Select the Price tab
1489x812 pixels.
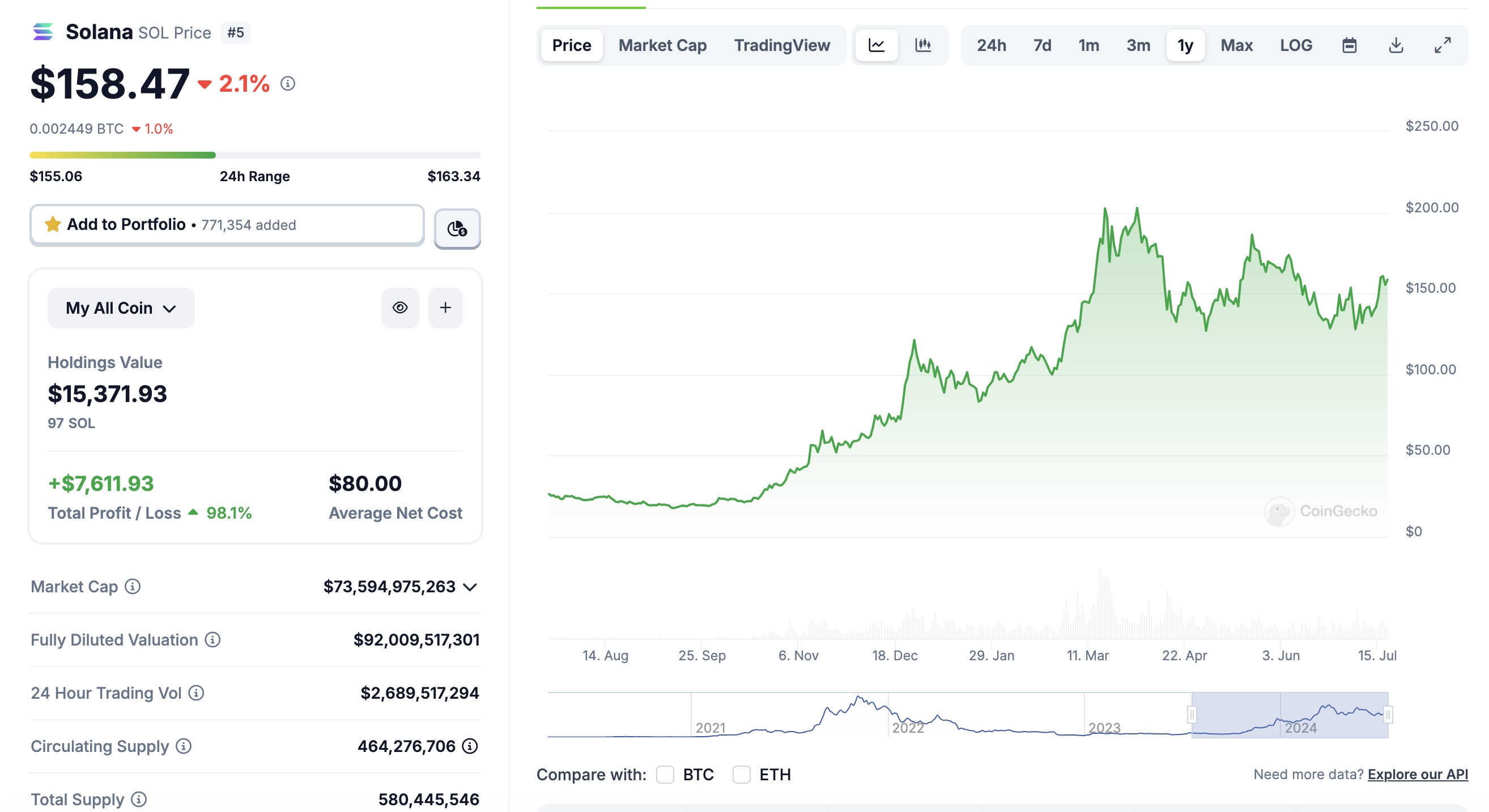pos(572,45)
